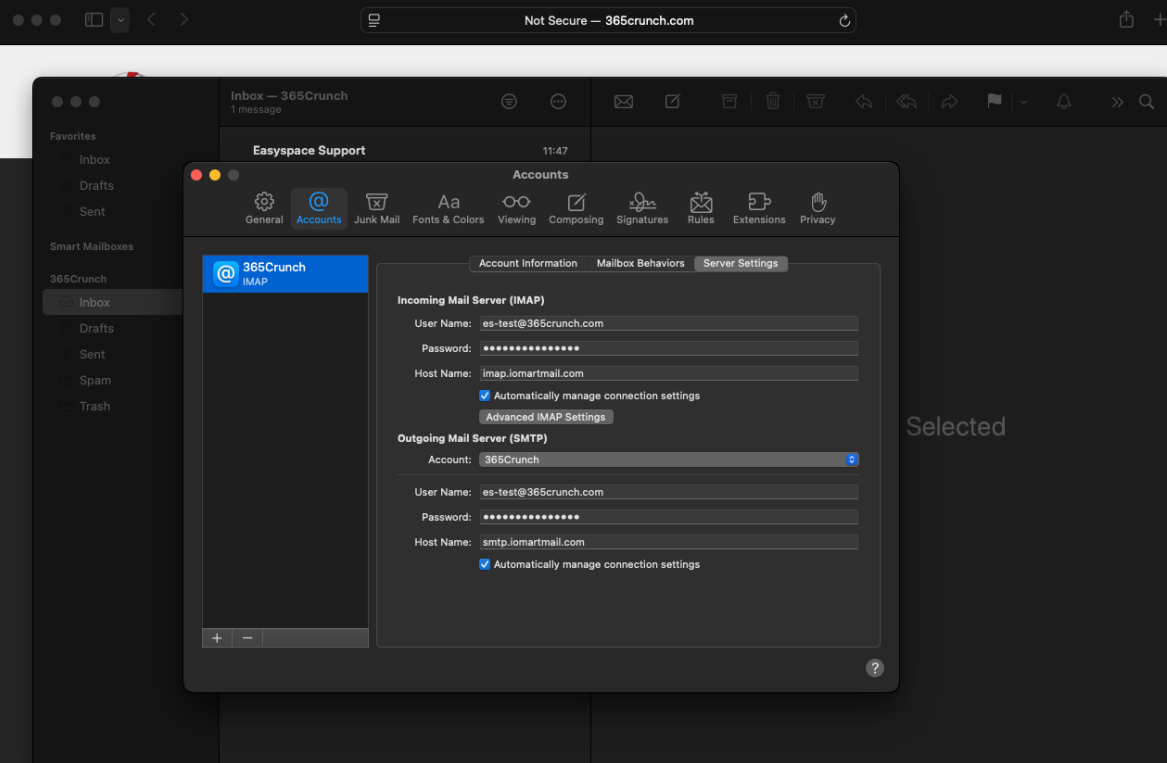The height and width of the screenshot is (763, 1167).
Task: Click incoming User Name field
Action: point(668,324)
